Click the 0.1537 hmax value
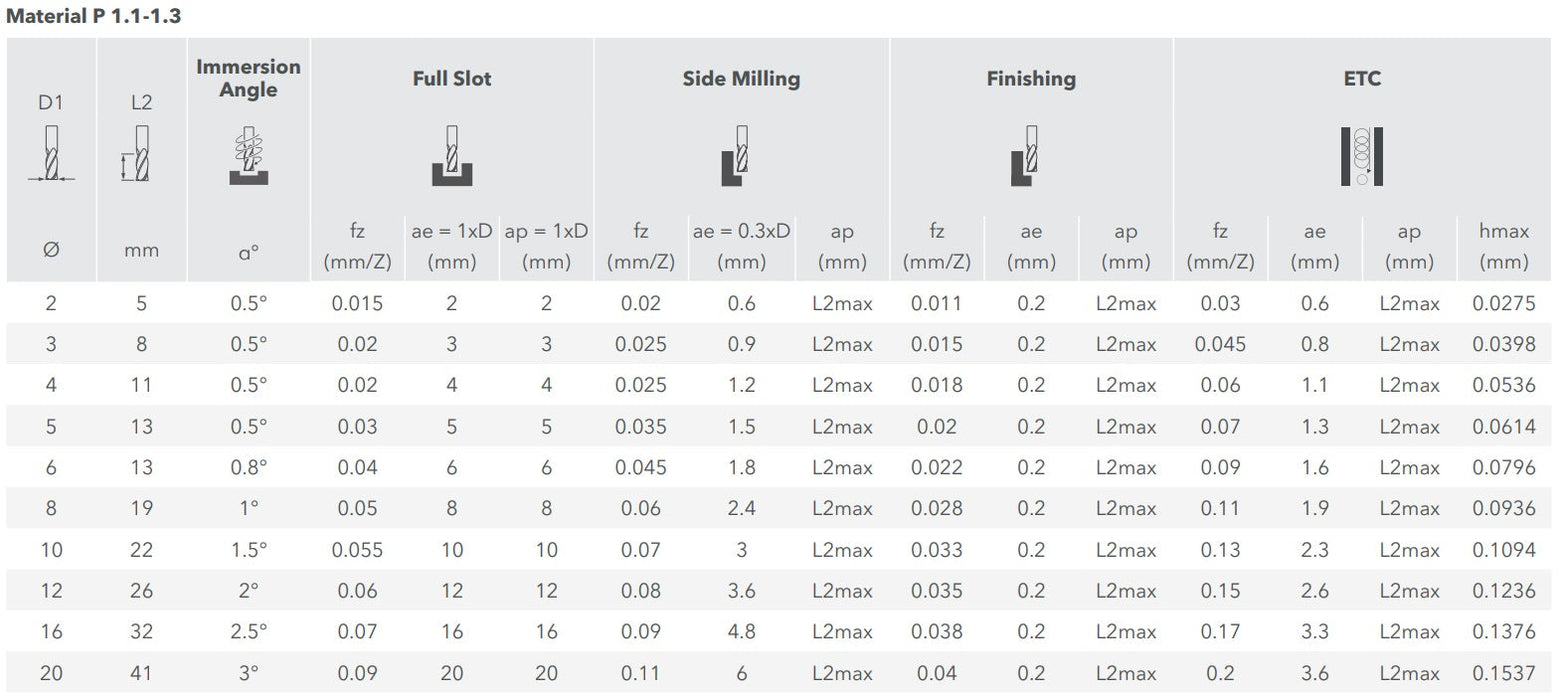This screenshot has height=700, width=1559. (1504, 673)
